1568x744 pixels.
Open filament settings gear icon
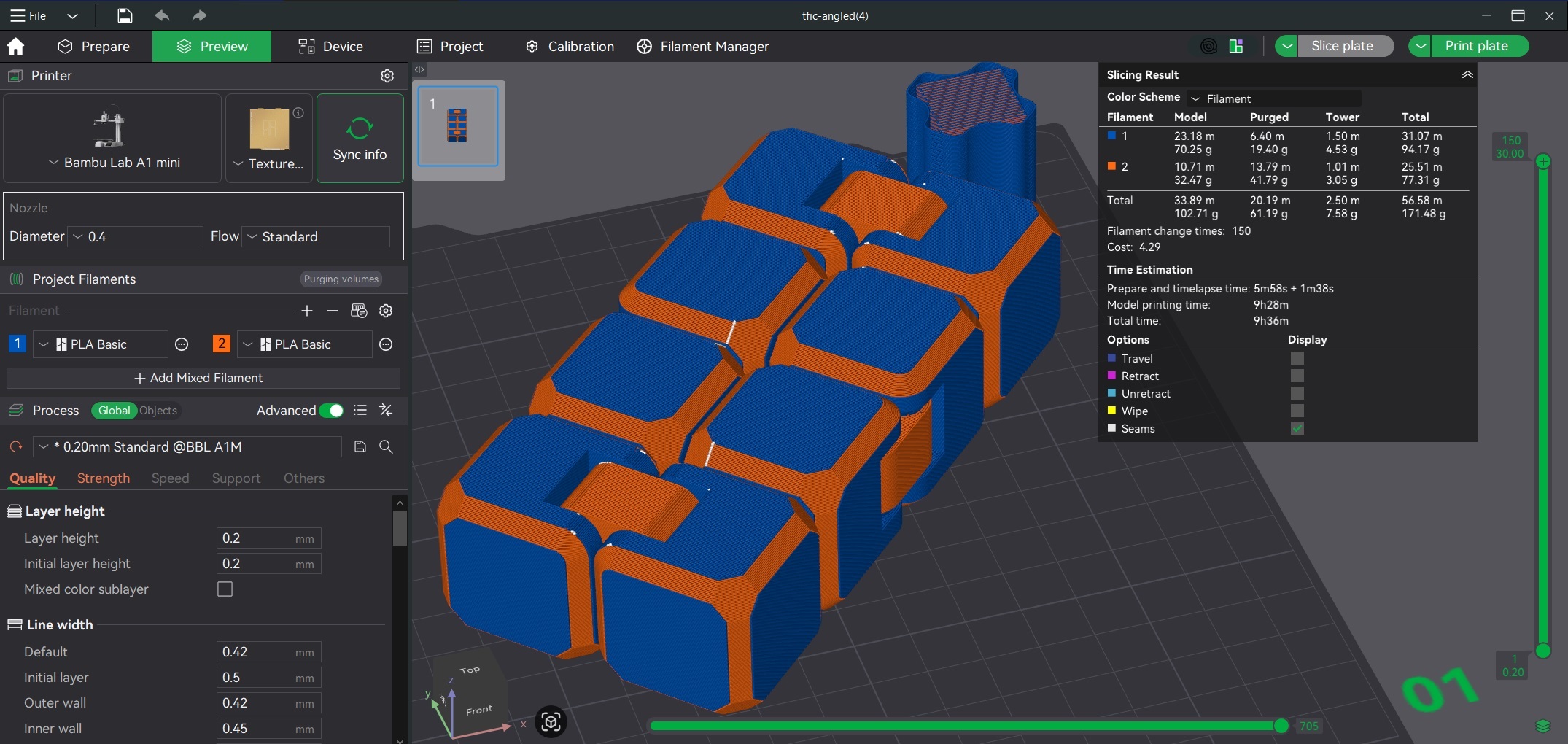tap(386, 311)
